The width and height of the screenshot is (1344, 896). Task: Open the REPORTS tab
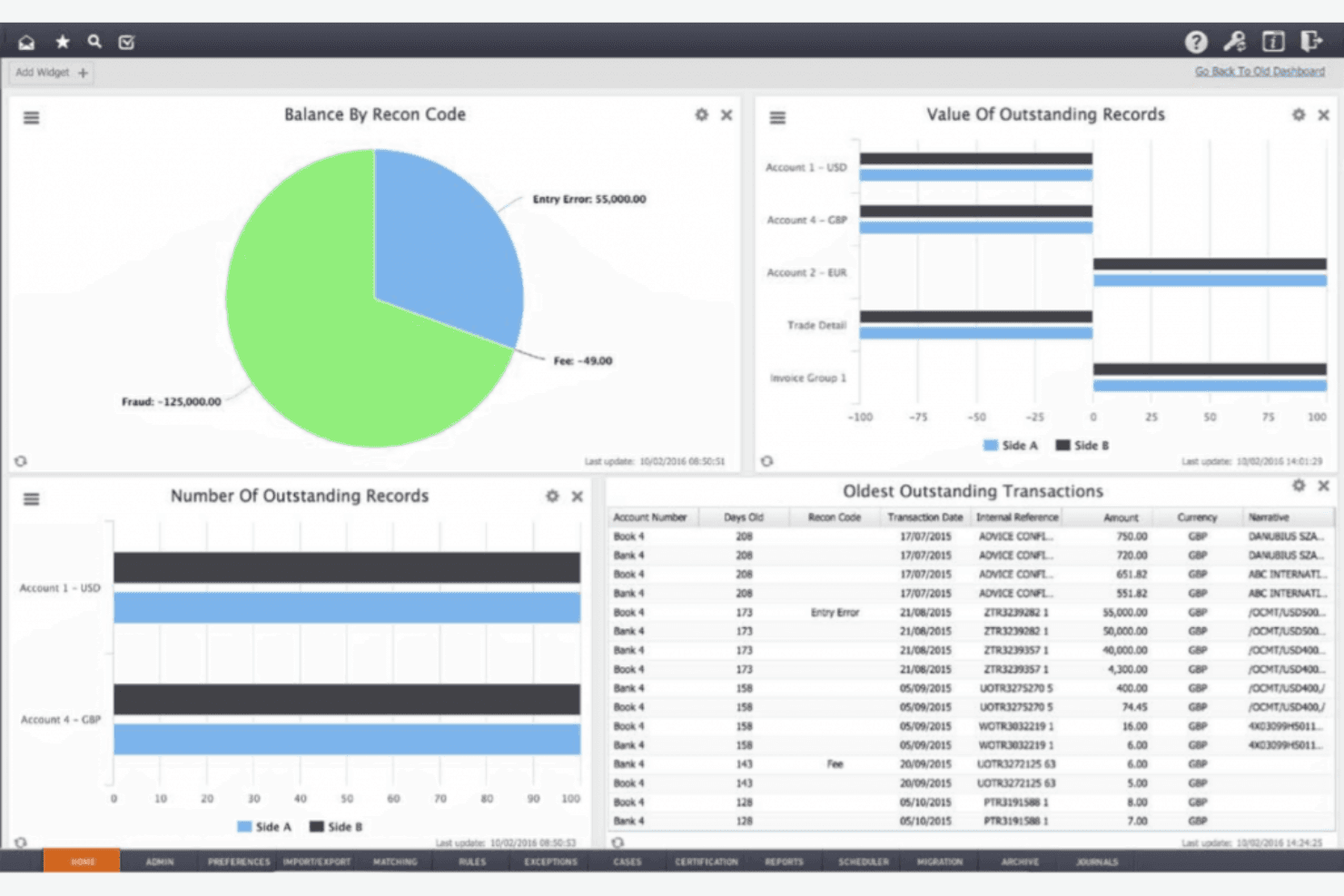coord(784,862)
